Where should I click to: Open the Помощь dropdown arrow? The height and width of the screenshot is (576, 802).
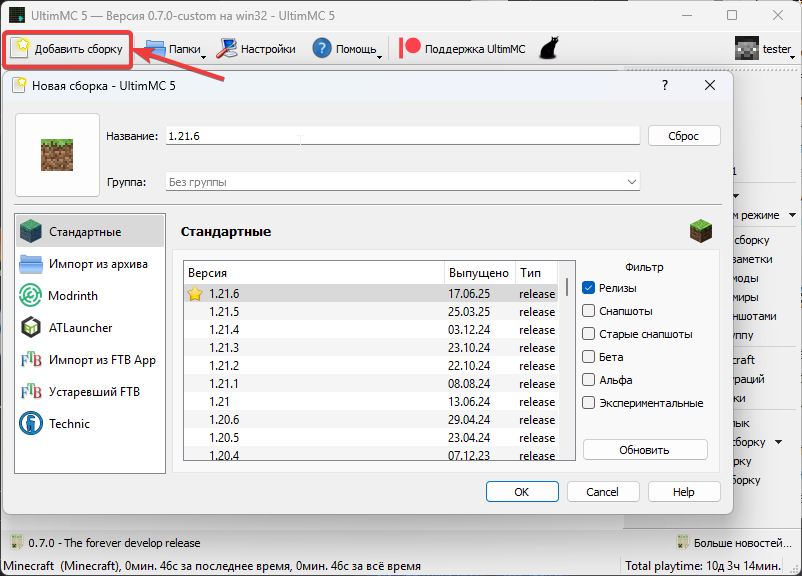tap(380, 57)
